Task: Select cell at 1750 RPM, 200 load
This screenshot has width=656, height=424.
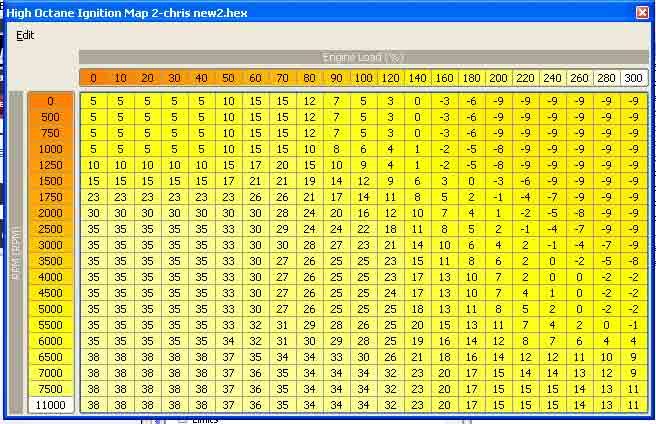Action: [x=498, y=197]
